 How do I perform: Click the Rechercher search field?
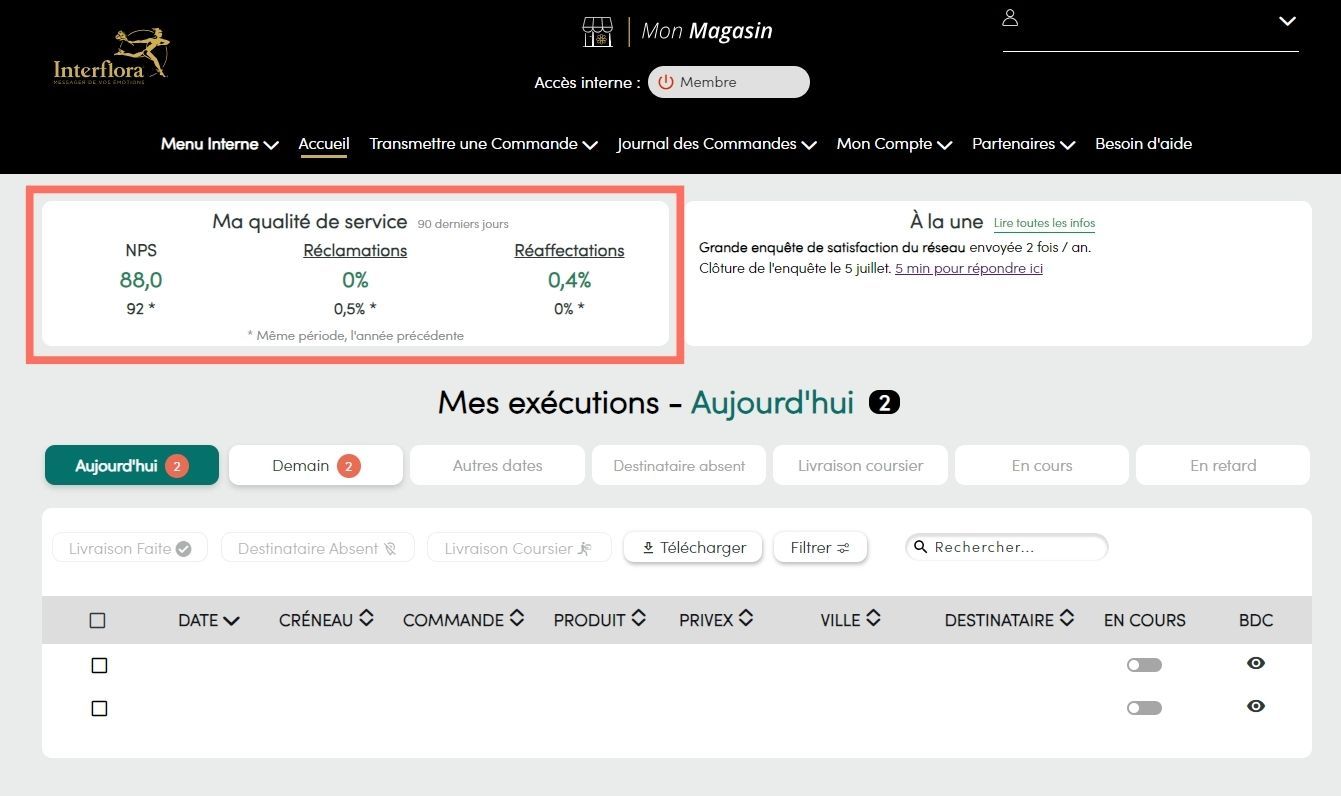point(1006,547)
